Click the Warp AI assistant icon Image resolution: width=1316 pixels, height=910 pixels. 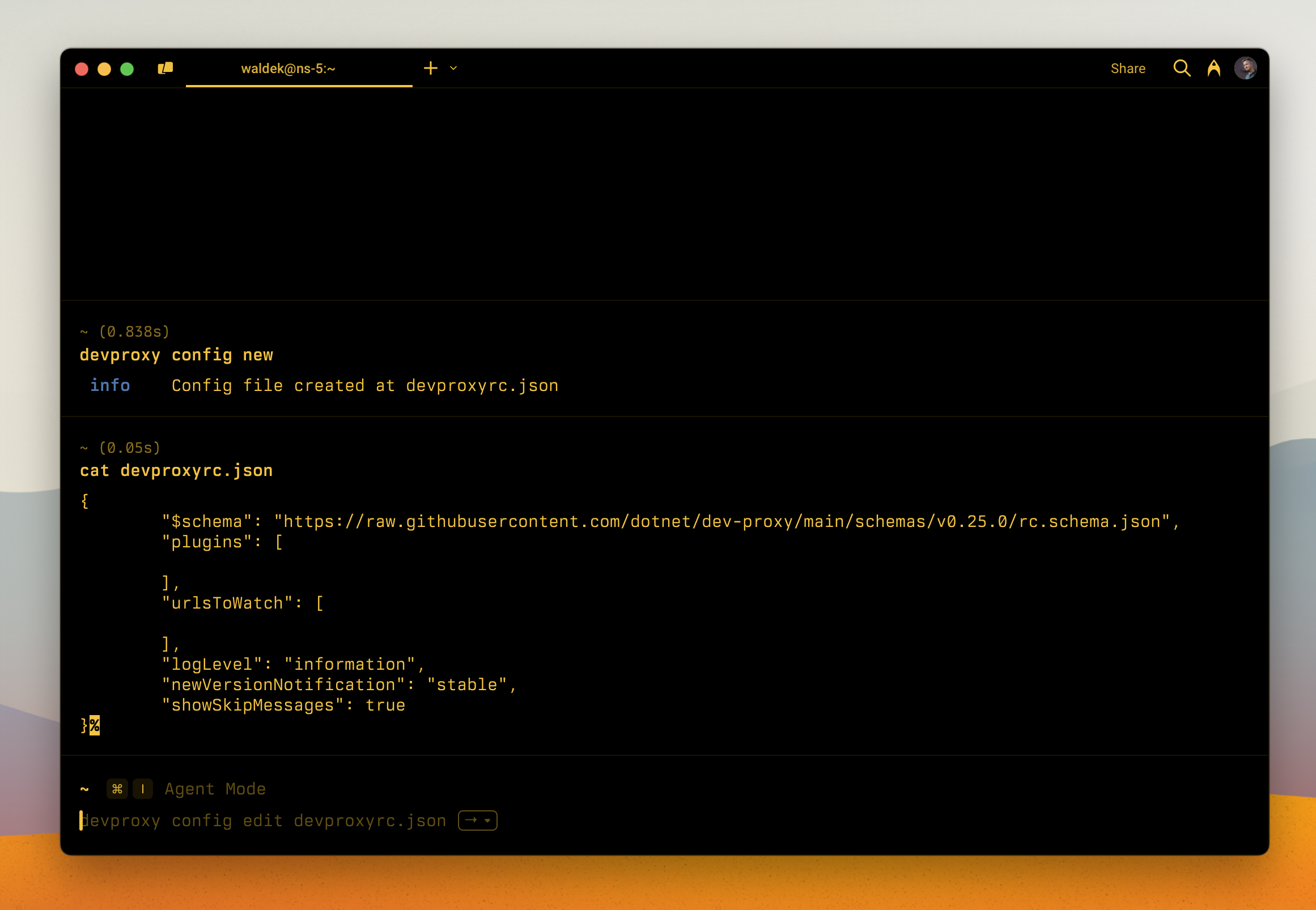1215,68
